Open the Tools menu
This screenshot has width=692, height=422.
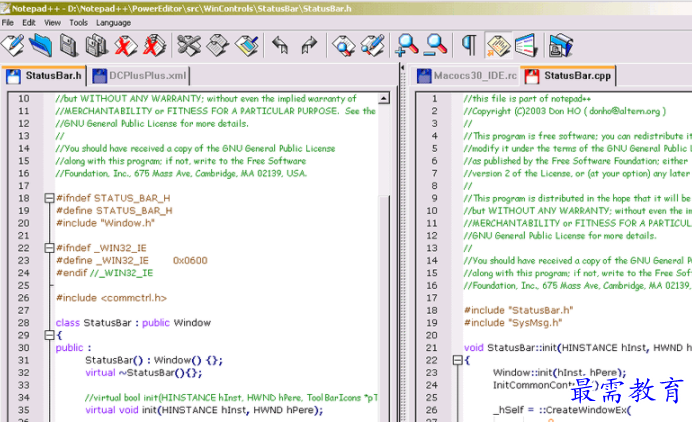[78, 23]
